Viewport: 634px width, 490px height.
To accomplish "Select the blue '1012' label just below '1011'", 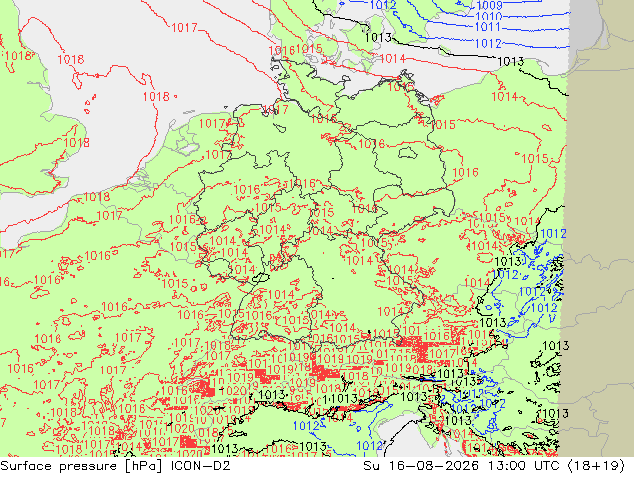I will 488,43.
